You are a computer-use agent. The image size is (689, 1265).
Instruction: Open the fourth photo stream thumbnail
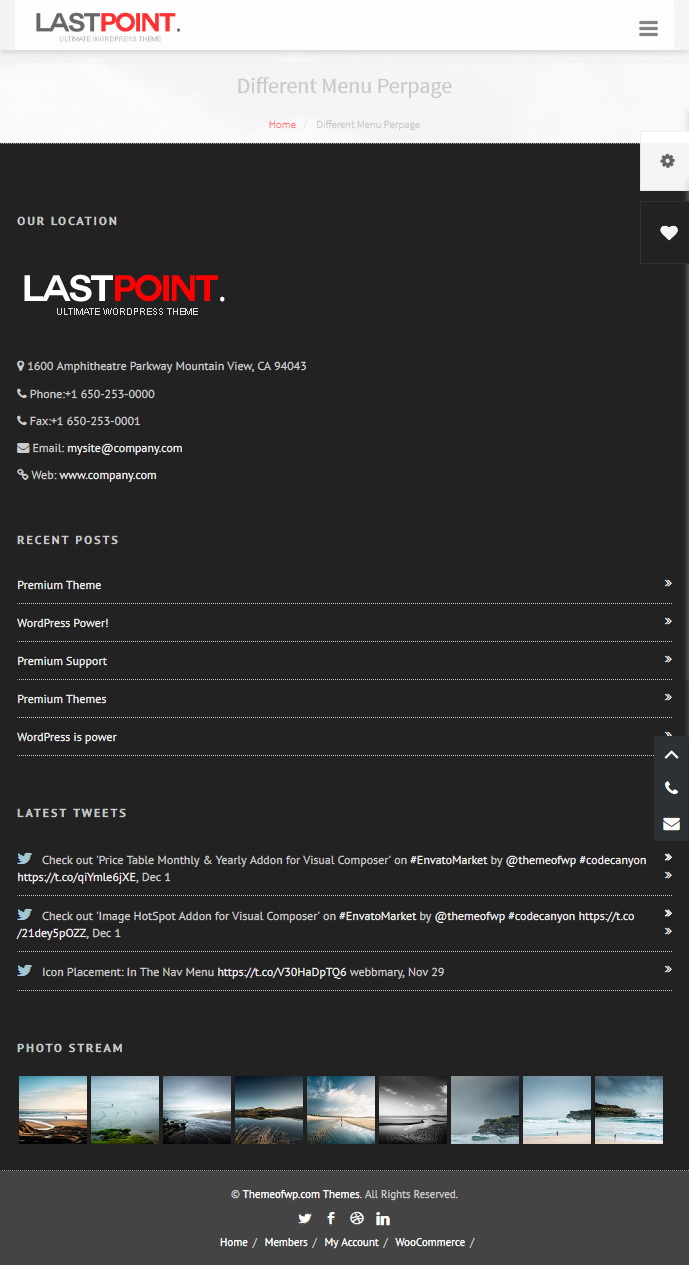pos(269,1109)
